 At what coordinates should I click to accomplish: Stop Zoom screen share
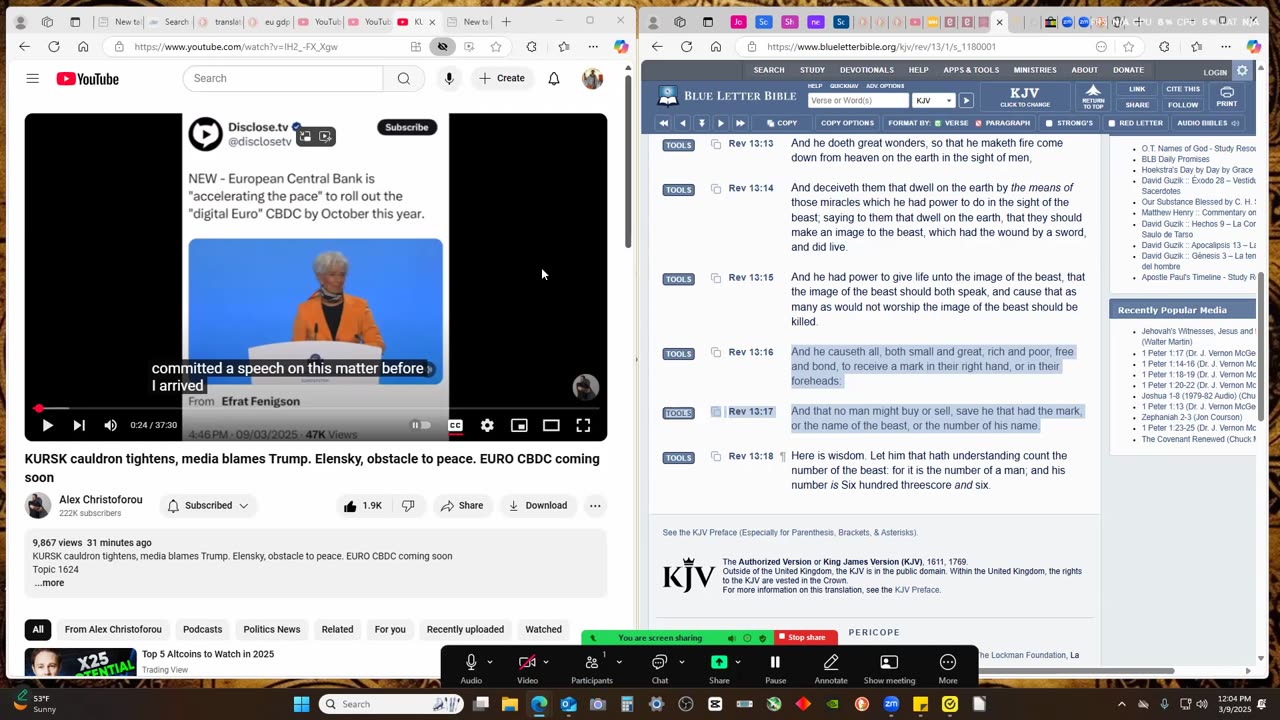click(x=806, y=638)
